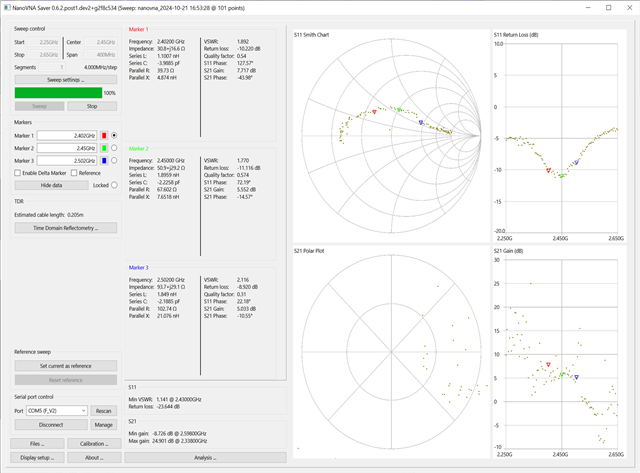Open the Analysis window
This screenshot has width=640, height=473.
205,457
